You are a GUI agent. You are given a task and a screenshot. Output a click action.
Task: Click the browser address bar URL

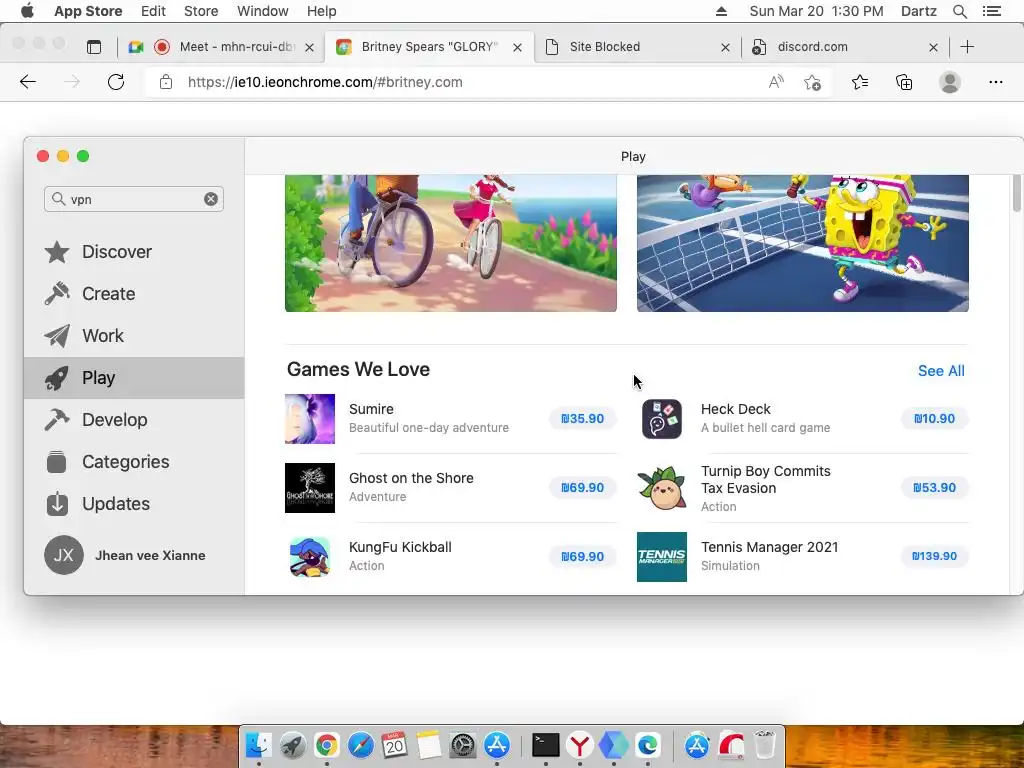pos(325,82)
